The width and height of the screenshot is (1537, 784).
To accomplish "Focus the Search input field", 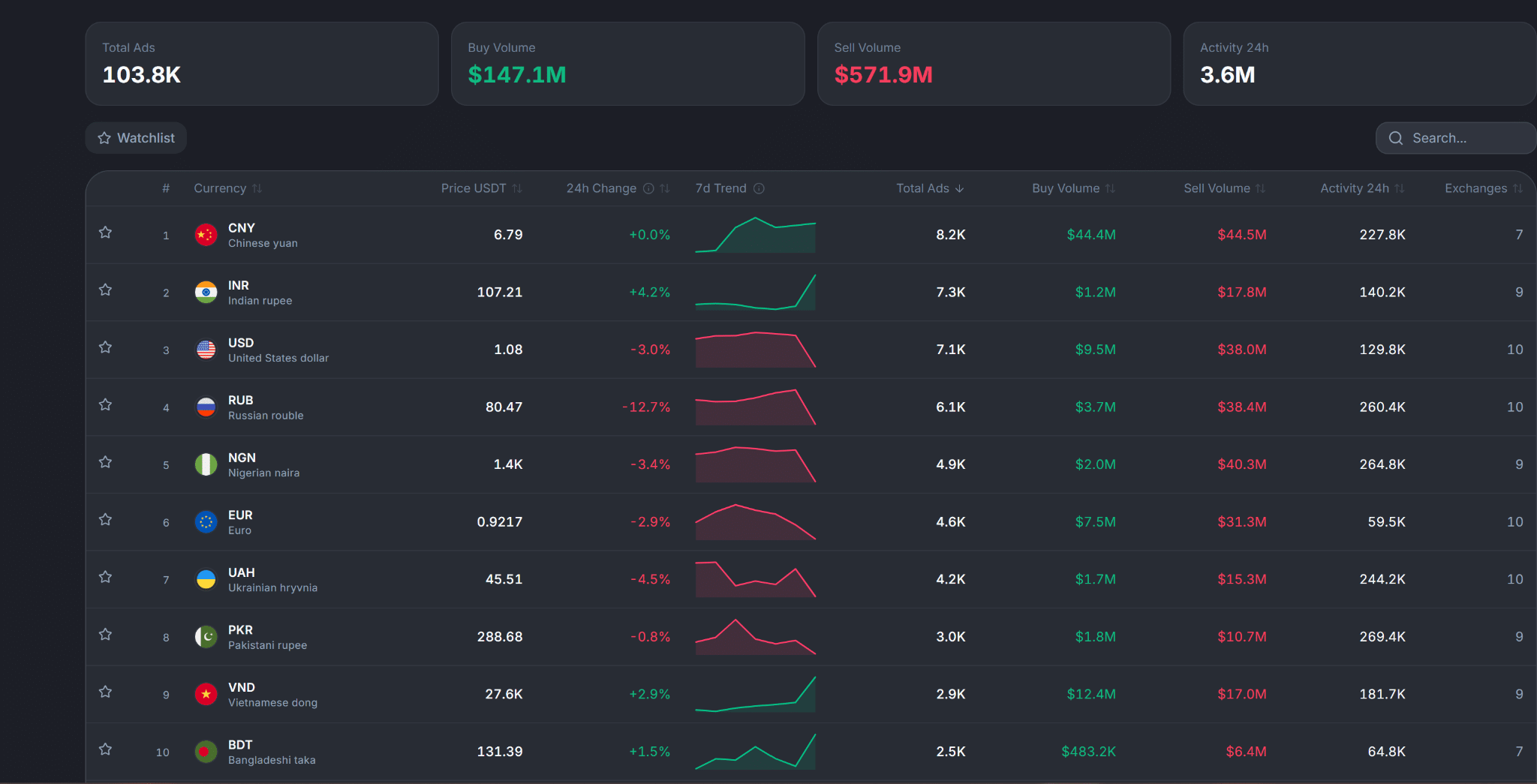I will click(x=1456, y=138).
